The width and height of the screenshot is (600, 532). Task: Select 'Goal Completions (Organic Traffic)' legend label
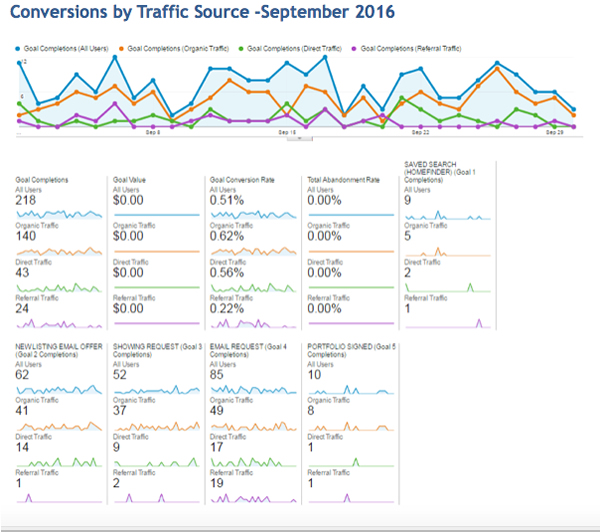[178, 49]
